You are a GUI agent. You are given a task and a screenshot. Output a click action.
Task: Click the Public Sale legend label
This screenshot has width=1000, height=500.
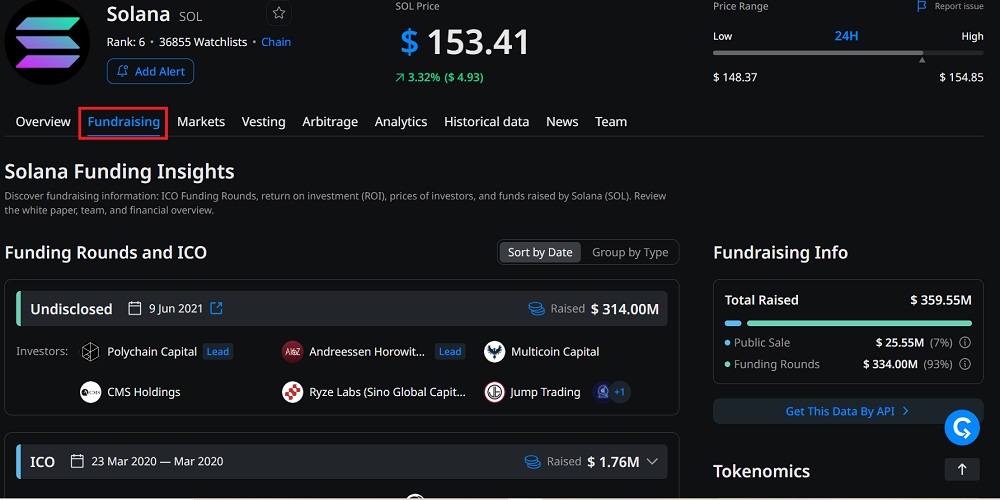click(x=761, y=342)
